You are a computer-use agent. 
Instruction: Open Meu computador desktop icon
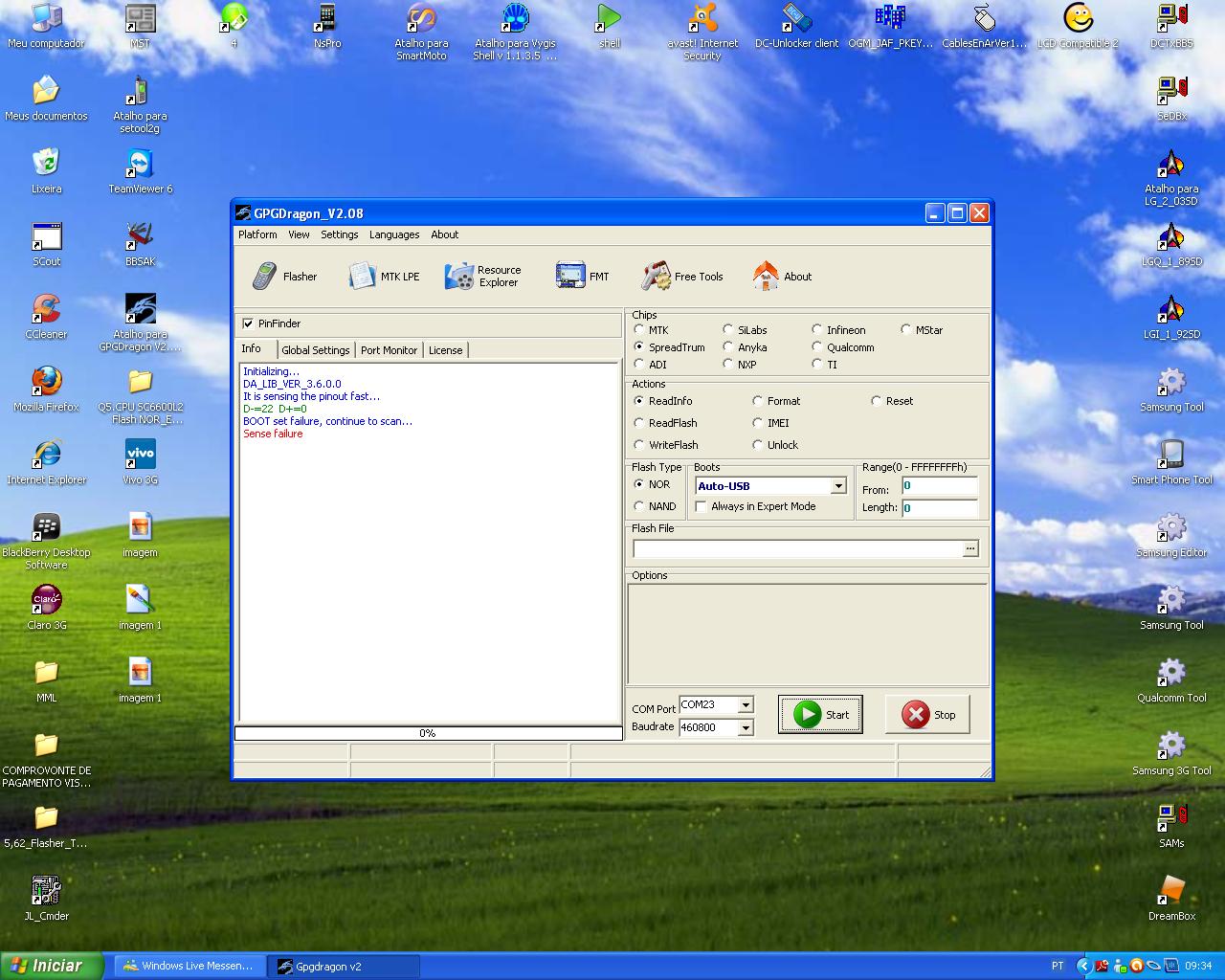[x=46, y=27]
